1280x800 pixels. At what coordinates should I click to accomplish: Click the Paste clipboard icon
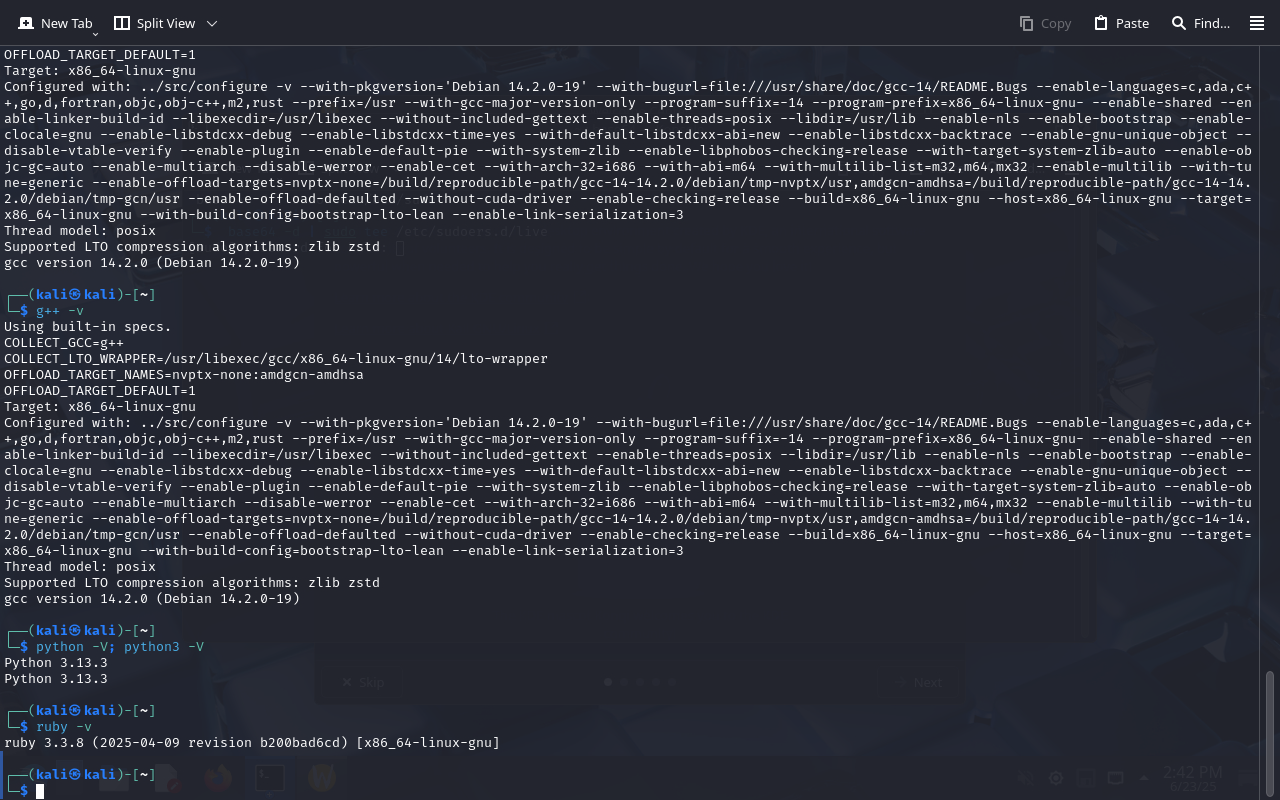pos(1101,23)
